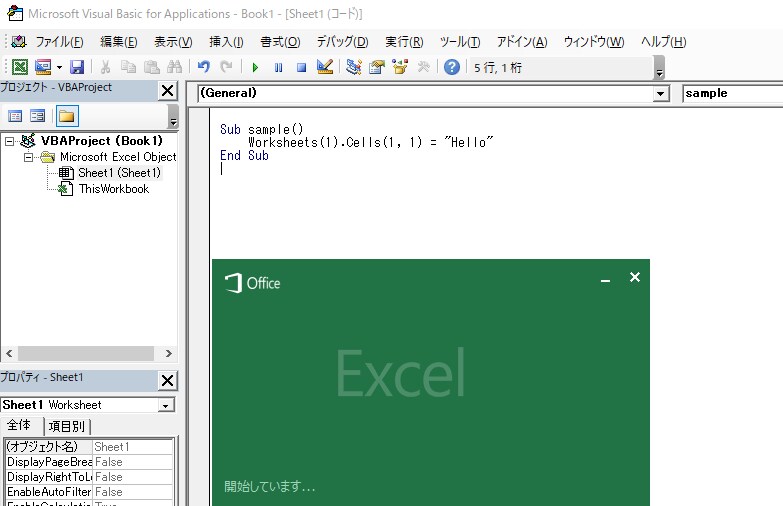Open the 実行(R) menu
The width and height of the screenshot is (783, 506).
404,42
